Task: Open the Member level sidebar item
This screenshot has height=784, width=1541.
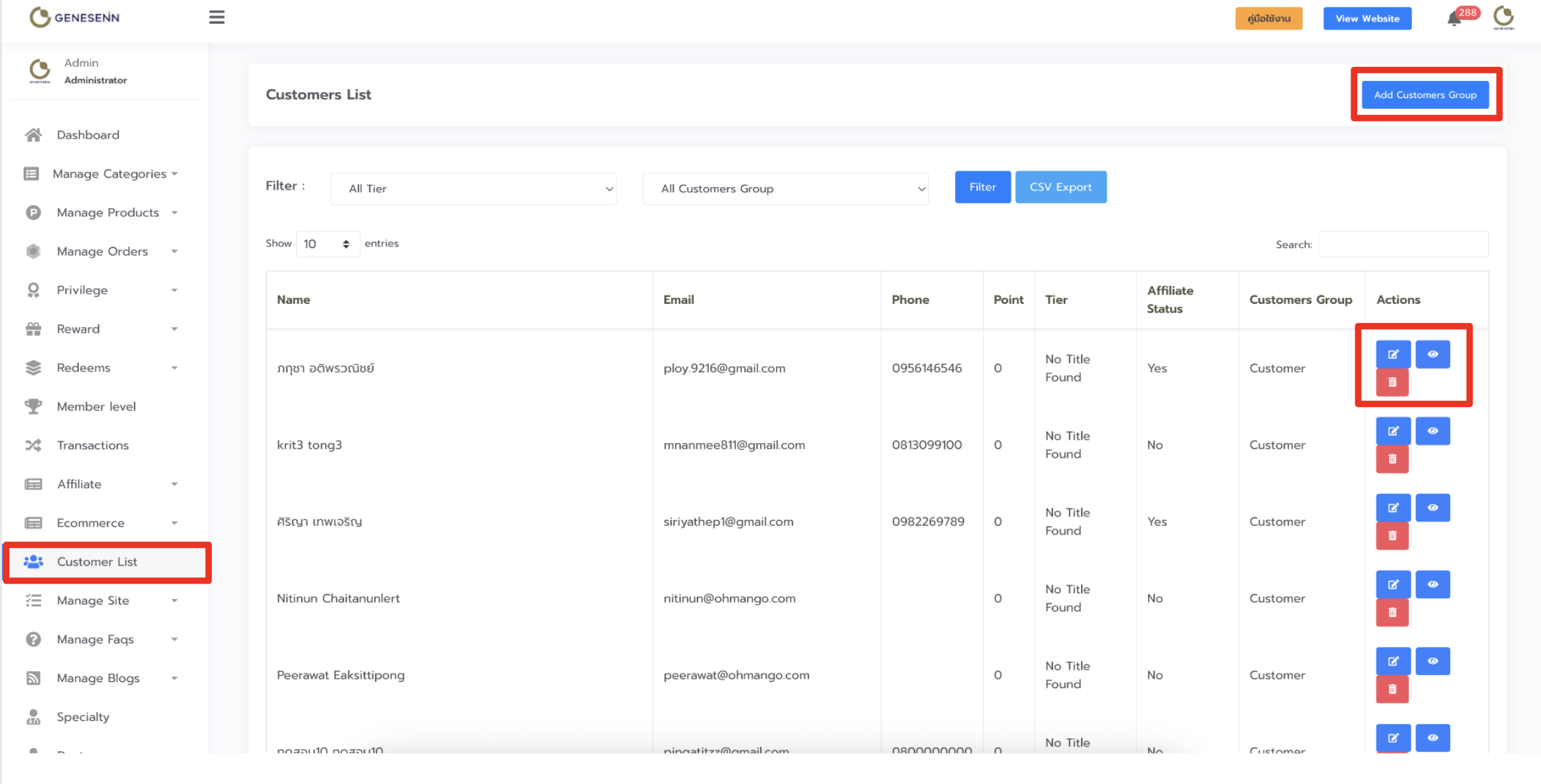Action: pos(96,407)
